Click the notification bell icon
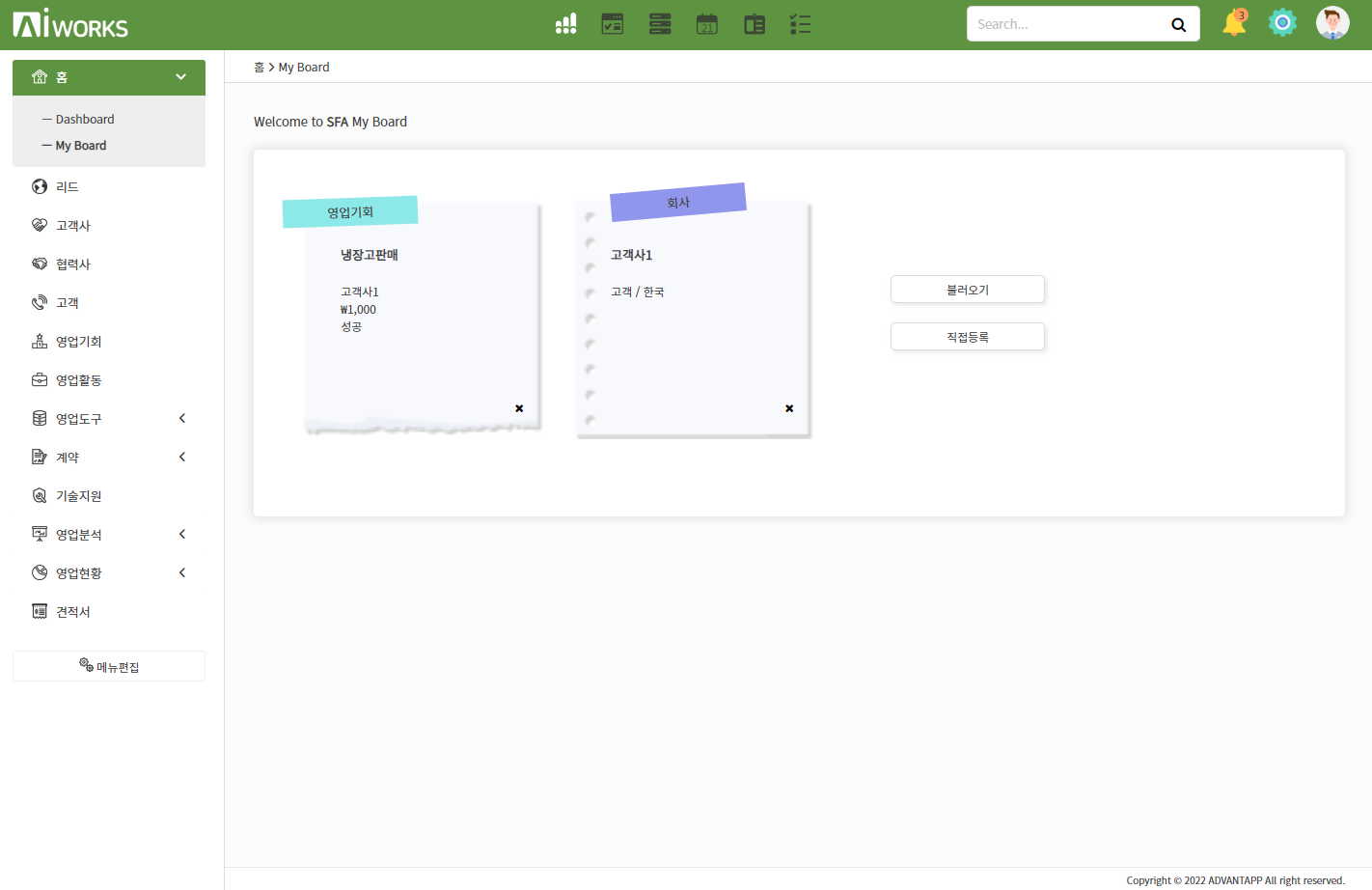Image resolution: width=1372 pixels, height=890 pixels. (1233, 23)
